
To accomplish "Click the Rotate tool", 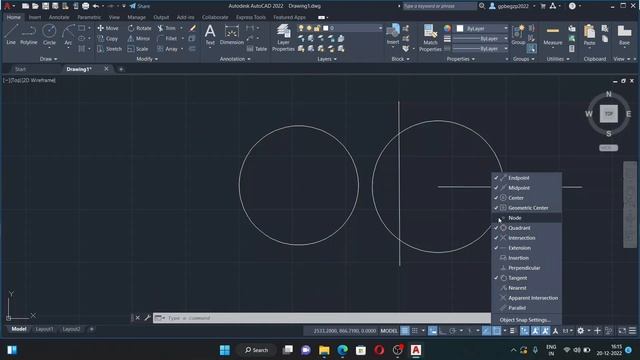I will click(139, 28).
